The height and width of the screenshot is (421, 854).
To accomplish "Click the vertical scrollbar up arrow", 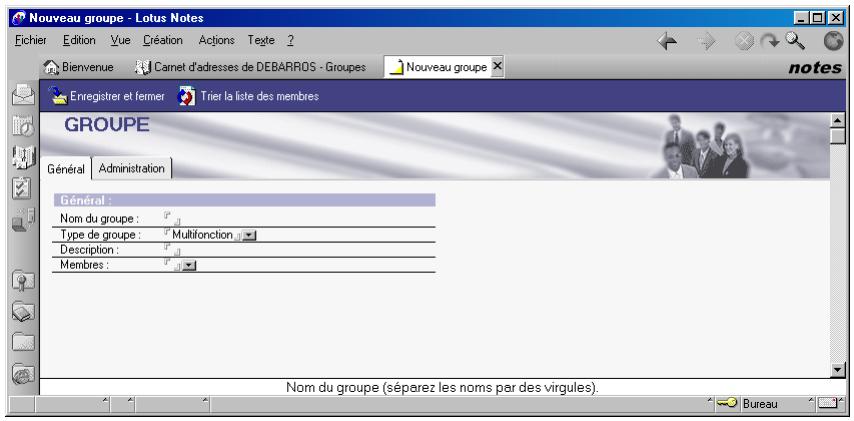I will tap(838, 119).
